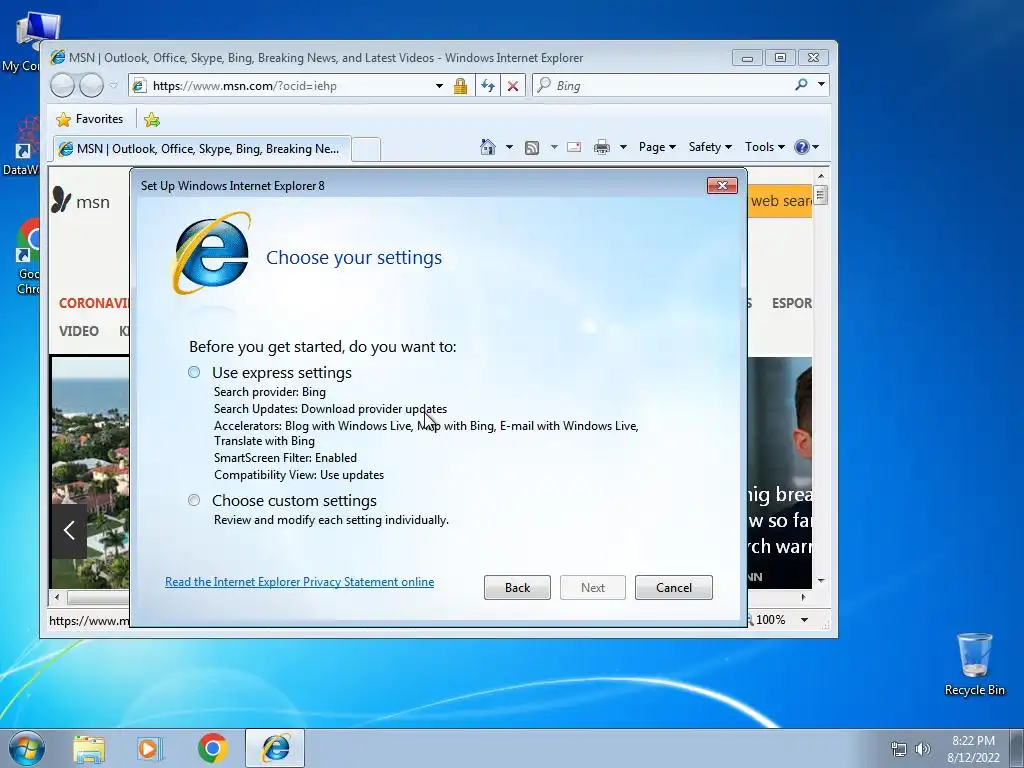Screen dimensions: 1024x768
Task: Click the horizontal scrollbar left arrow
Action: (x=57, y=597)
